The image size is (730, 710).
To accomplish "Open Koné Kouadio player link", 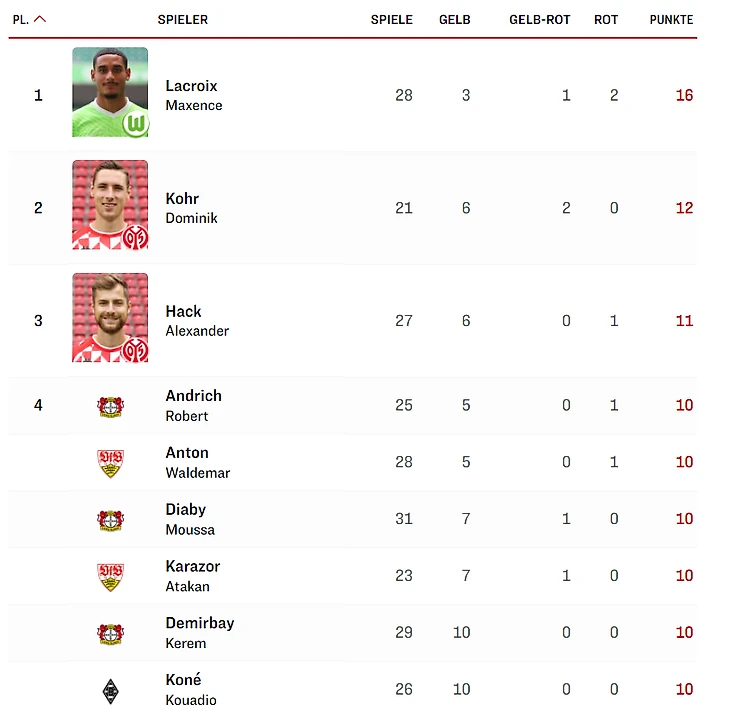I will pyautogui.click(x=190, y=689).
